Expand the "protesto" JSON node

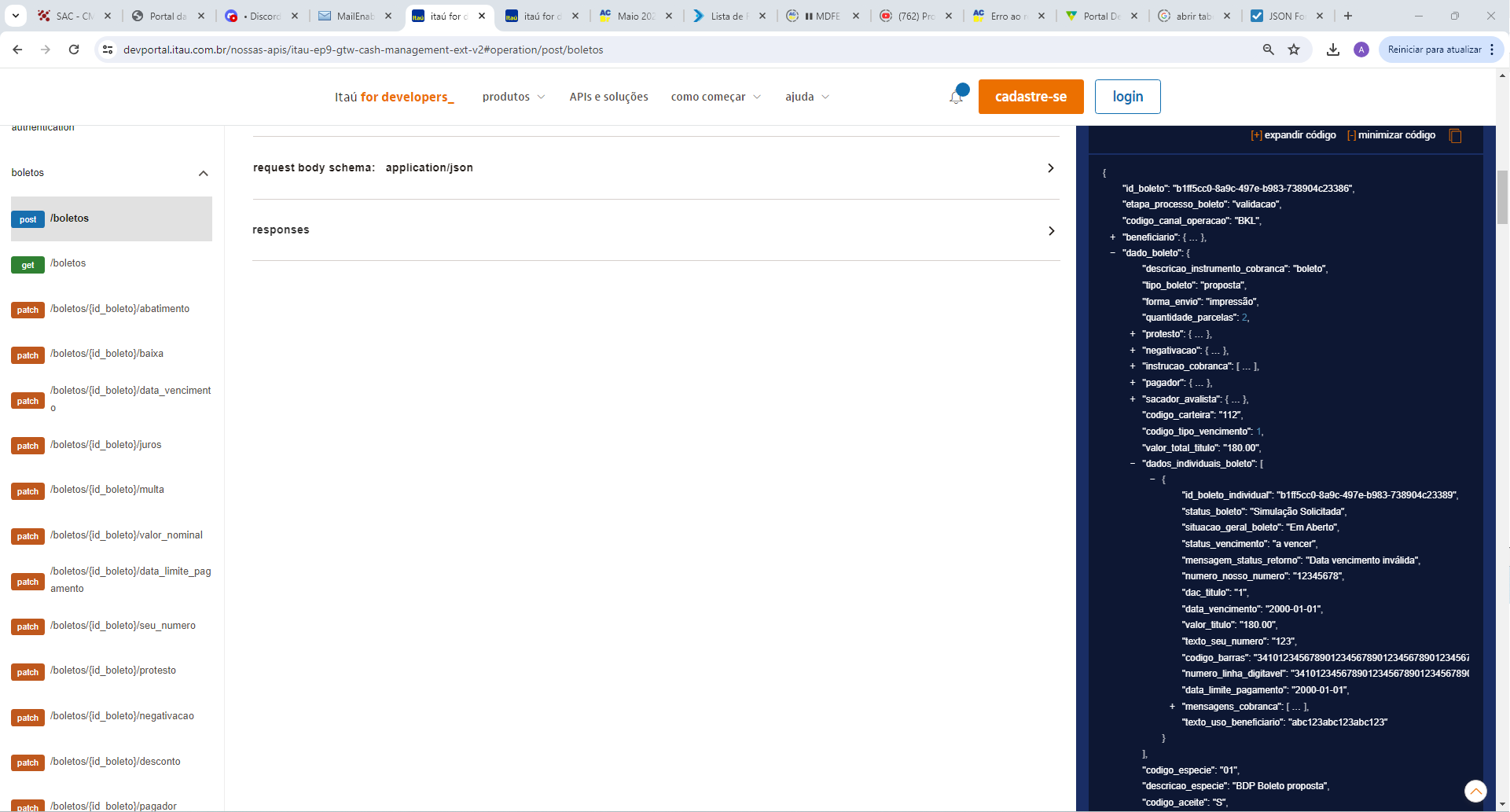[x=1133, y=334]
